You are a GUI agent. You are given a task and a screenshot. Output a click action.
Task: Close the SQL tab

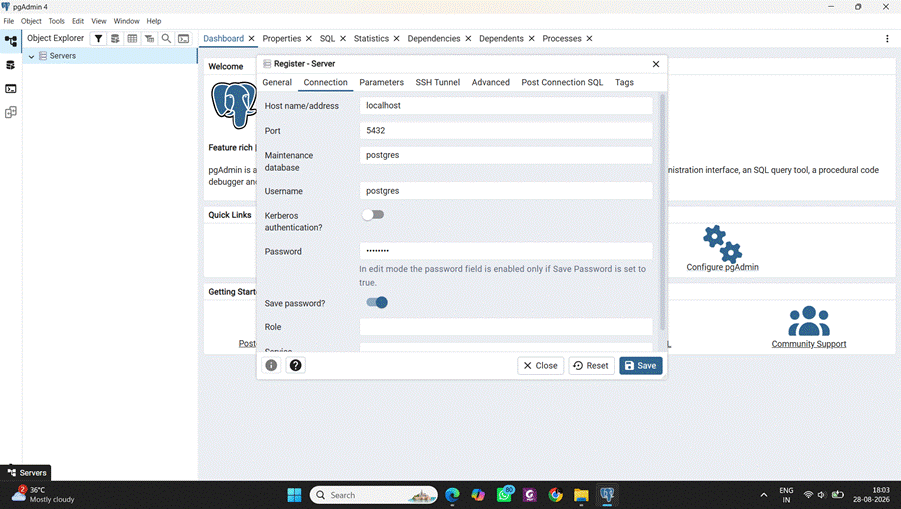342,38
